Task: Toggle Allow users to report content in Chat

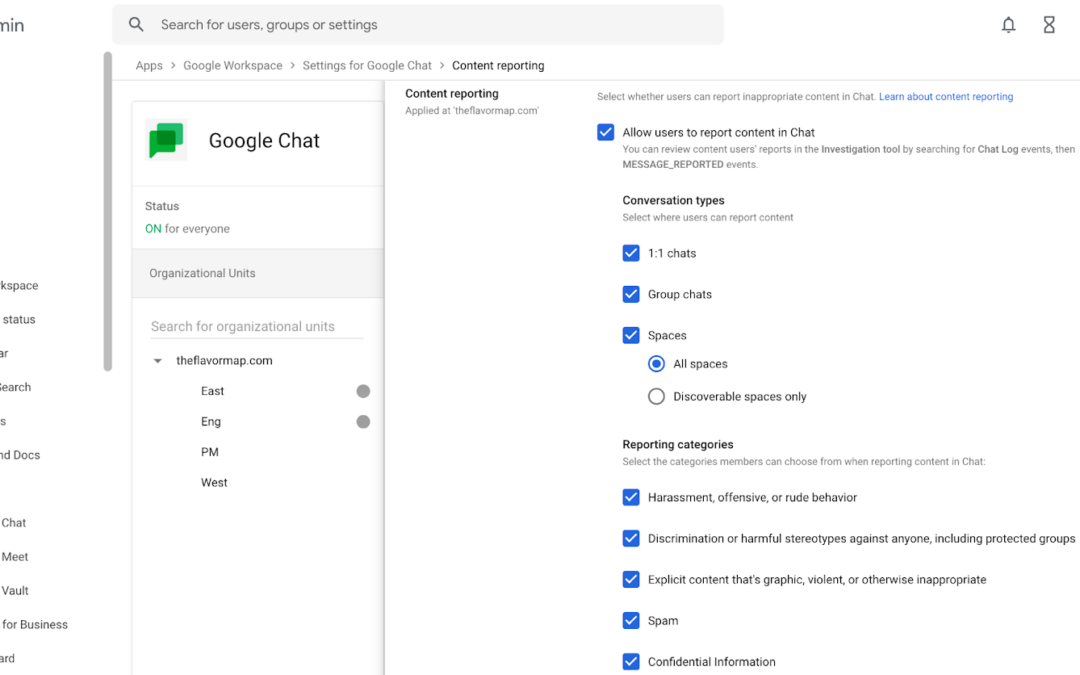Action: click(x=605, y=132)
